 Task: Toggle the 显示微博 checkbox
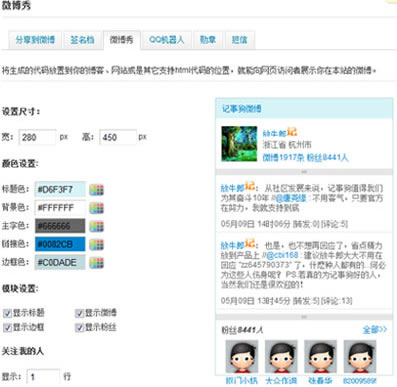[x=79, y=313]
